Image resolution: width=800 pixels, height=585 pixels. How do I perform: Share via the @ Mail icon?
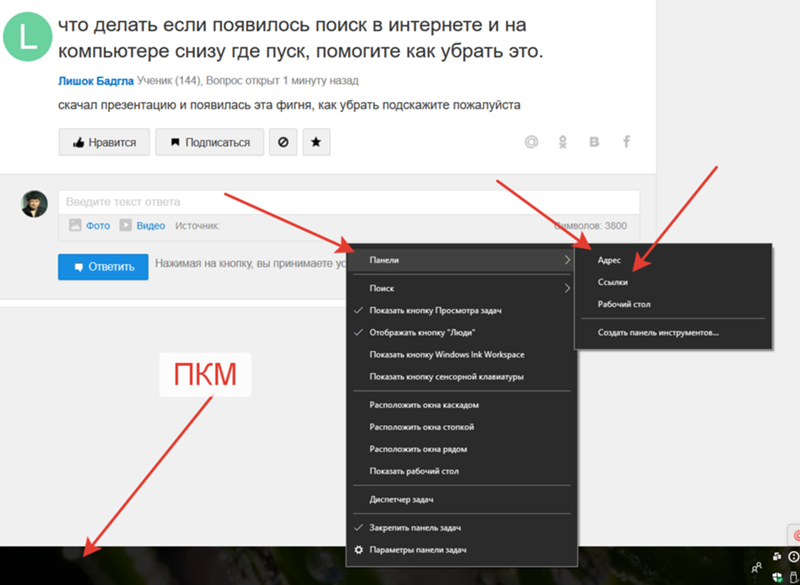pos(531,142)
